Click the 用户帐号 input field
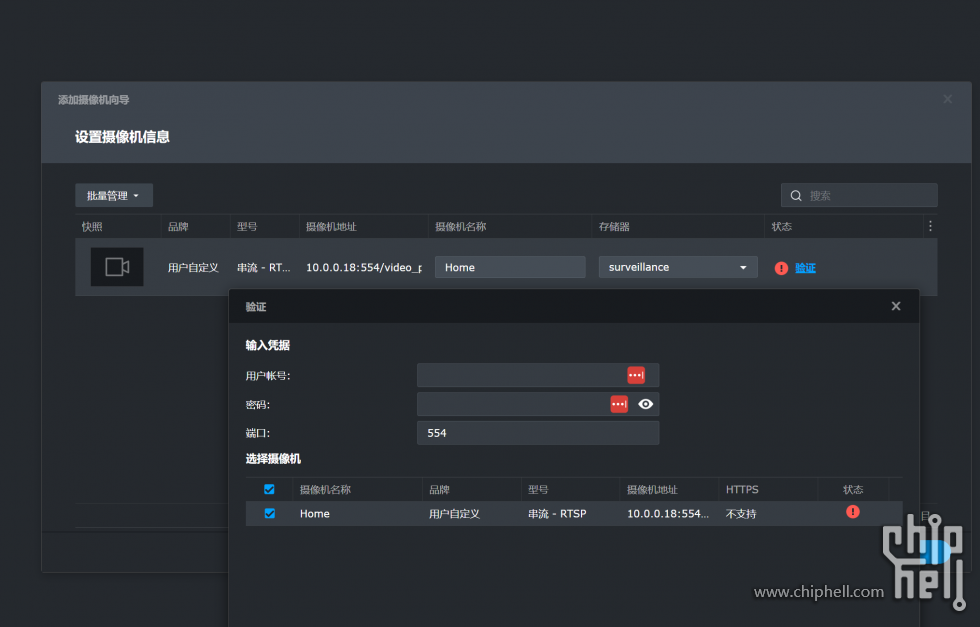 538,375
